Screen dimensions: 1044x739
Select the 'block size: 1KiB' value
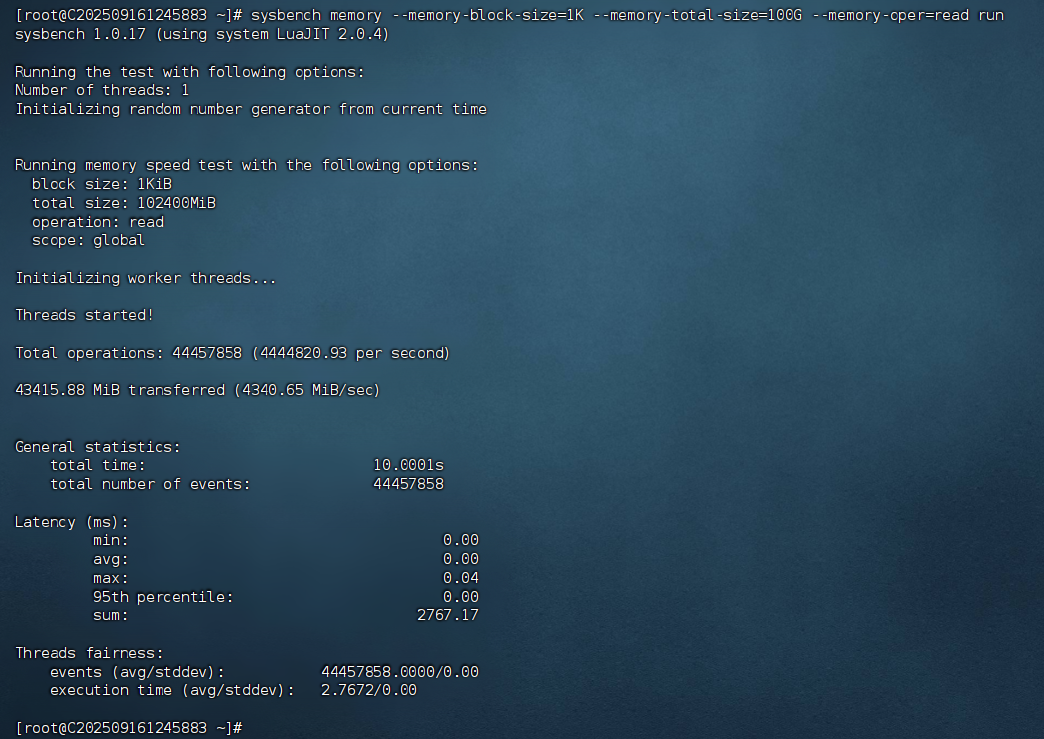100,184
